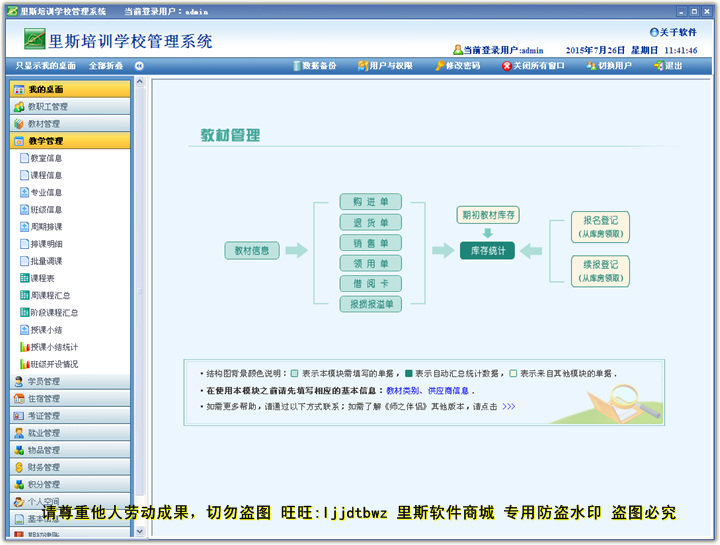
Task: Open the 数据备份 toolbar item
Action: (x=315, y=66)
